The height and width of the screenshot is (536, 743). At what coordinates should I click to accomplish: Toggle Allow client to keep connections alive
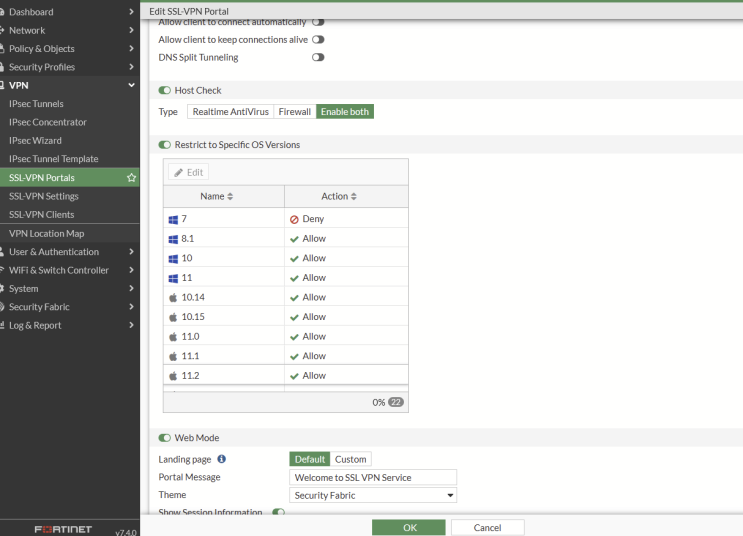(318, 39)
